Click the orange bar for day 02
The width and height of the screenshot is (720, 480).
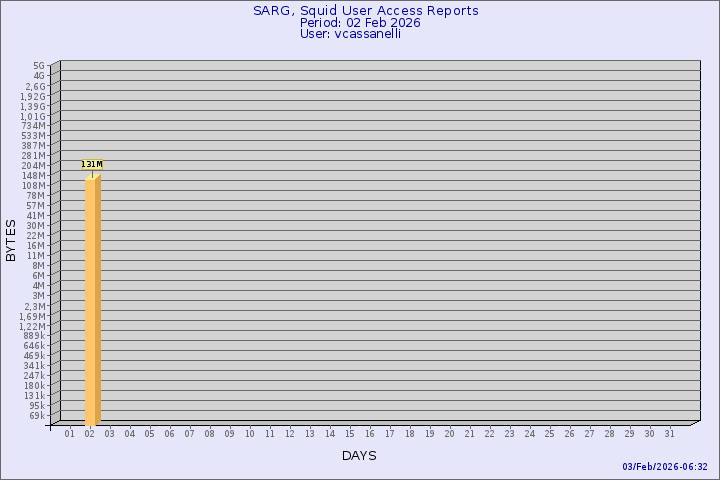click(x=92, y=300)
